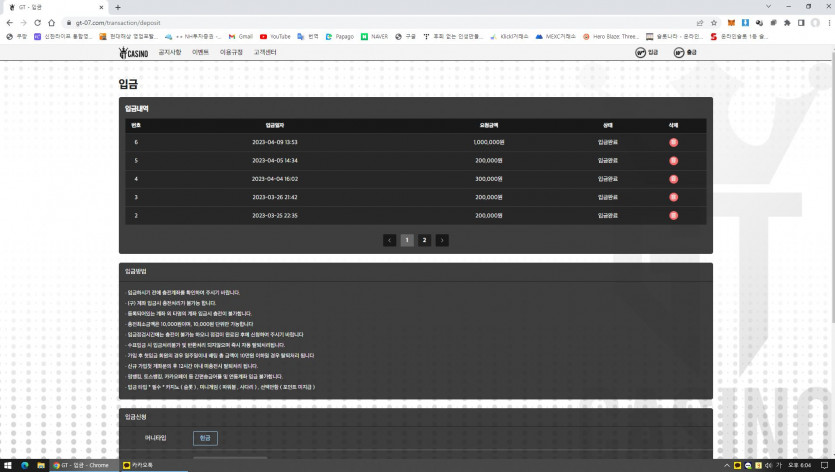
Task: Go to previous page arrow in pagination
Action: pyautogui.click(x=389, y=240)
